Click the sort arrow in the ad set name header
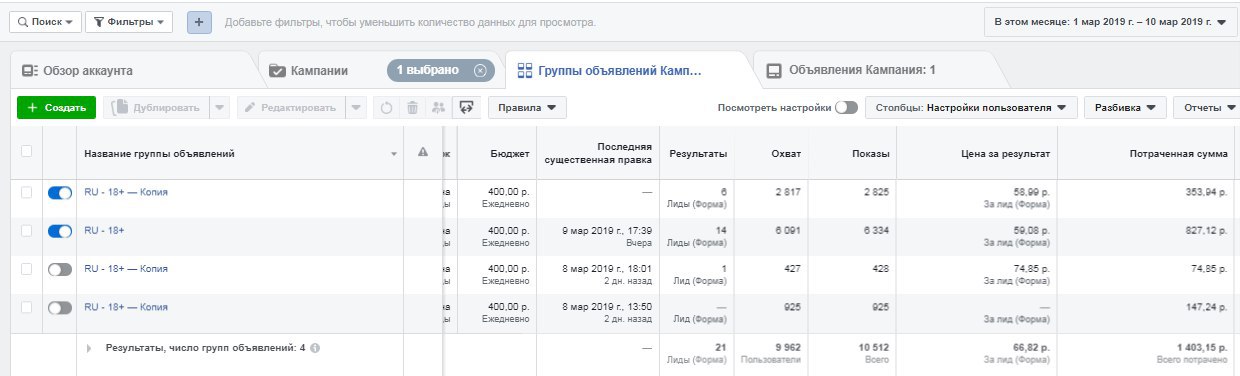 click(x=393, y=154)
